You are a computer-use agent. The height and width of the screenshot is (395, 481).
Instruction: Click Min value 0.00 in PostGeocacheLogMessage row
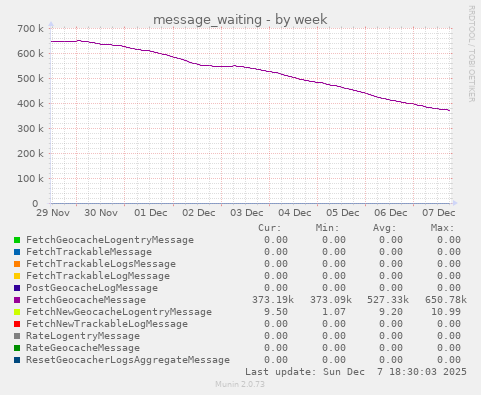point(334,288)
